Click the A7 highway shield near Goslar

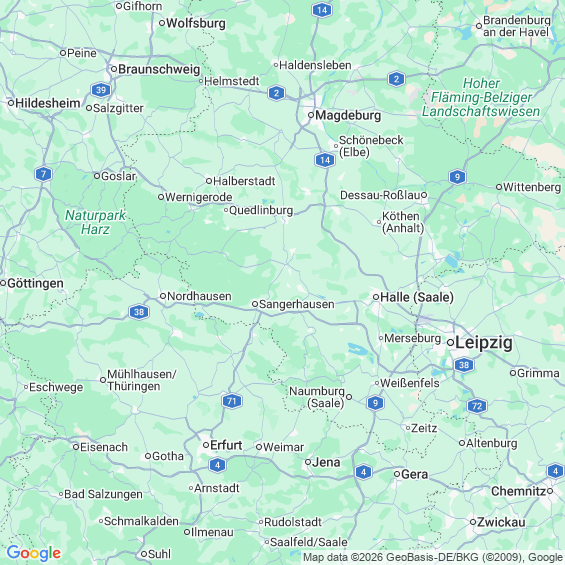point(44,174)
